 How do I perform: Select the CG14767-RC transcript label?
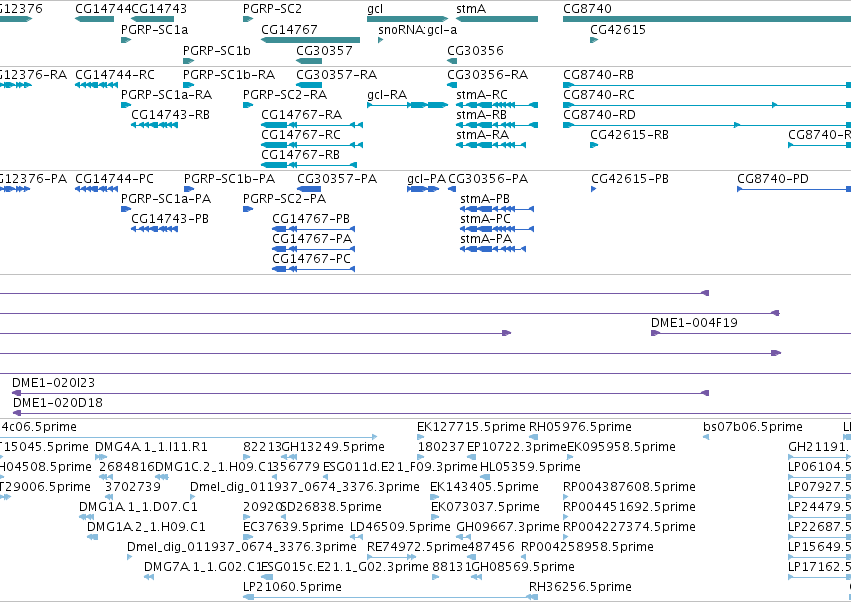(301, 135)
